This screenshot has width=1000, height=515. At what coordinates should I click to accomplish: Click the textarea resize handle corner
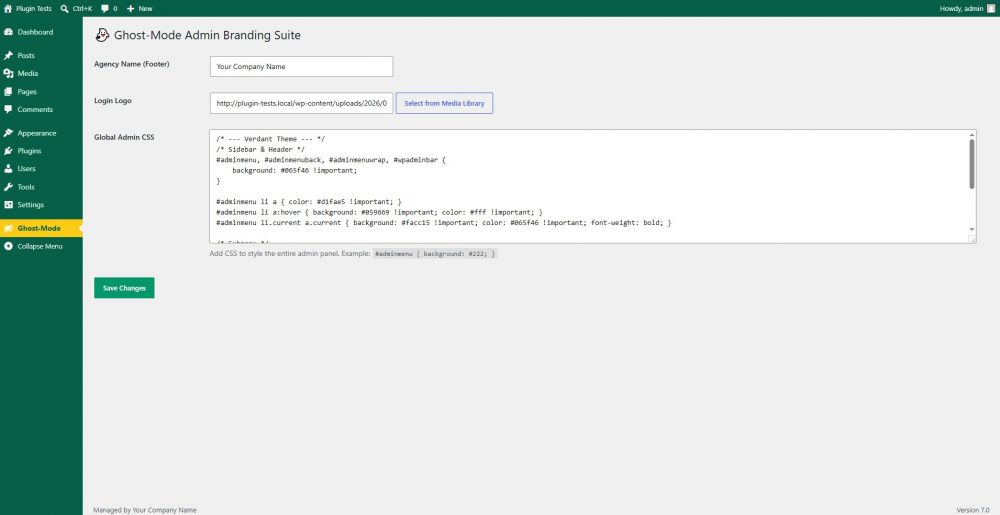click(973, 240)
